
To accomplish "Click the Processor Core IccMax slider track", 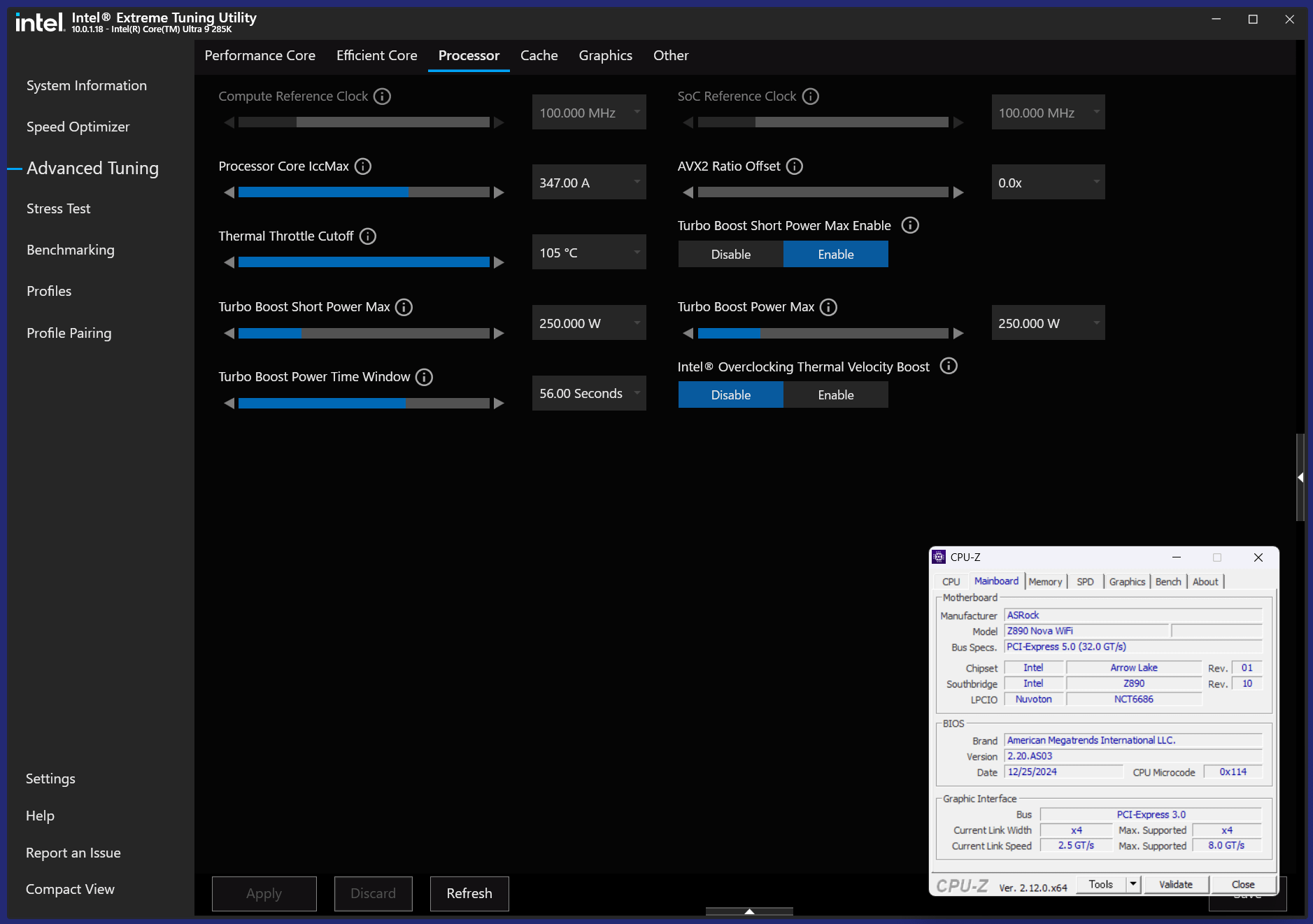I will click(x=364, y=192).
